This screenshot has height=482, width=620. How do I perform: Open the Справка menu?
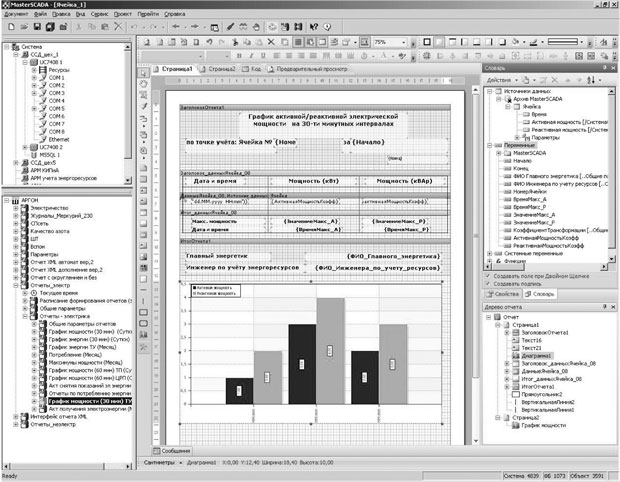175,14
